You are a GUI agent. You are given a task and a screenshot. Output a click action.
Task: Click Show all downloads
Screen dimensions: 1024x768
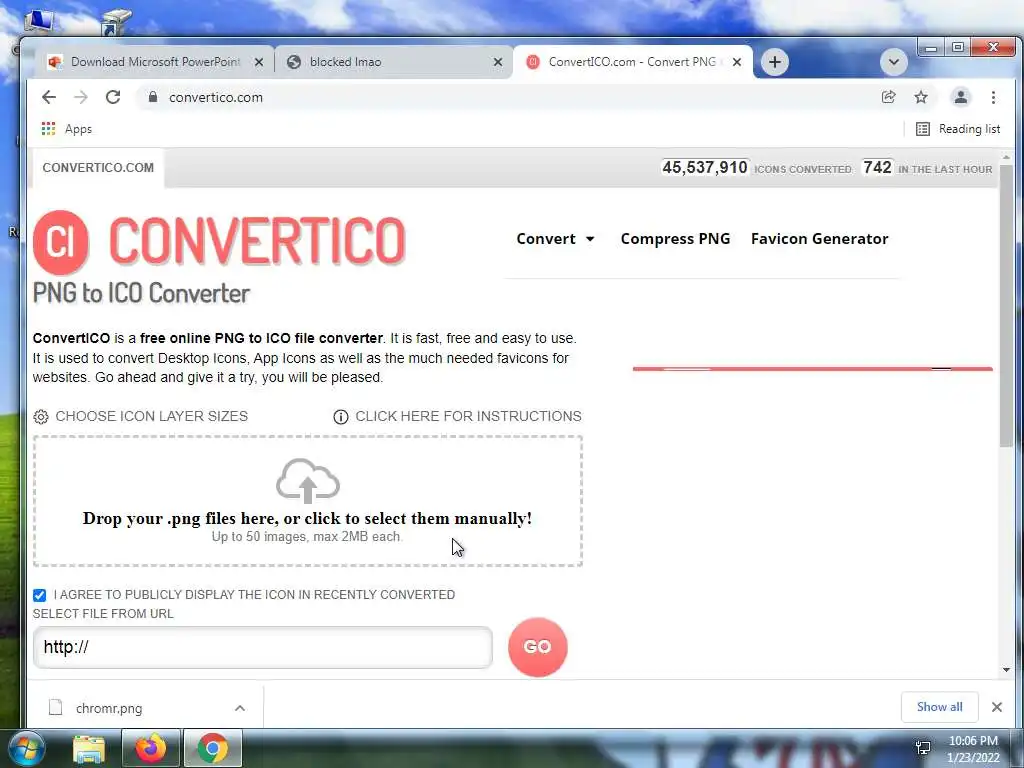coord(939,707)
